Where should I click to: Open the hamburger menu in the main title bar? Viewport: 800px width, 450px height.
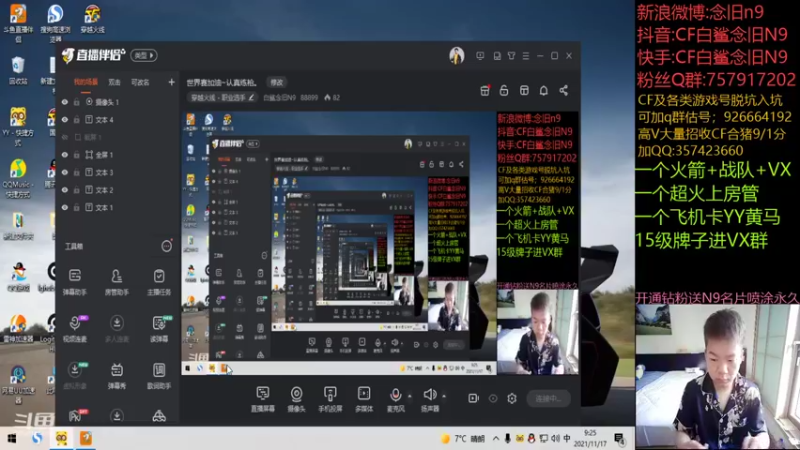point(526,56)
